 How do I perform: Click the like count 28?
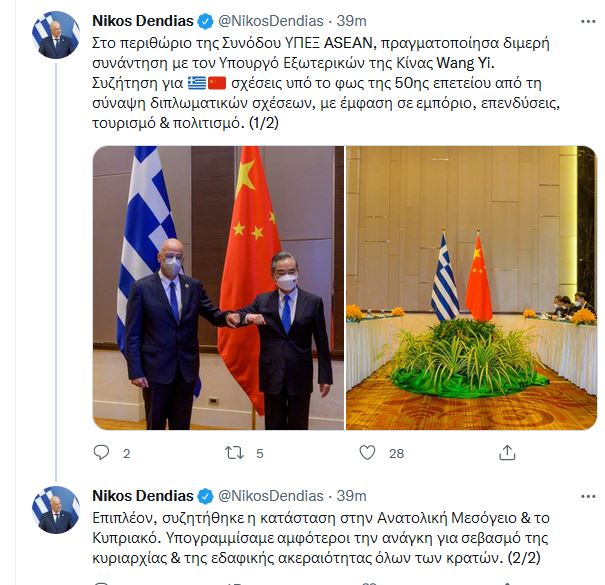pos(396,453)
